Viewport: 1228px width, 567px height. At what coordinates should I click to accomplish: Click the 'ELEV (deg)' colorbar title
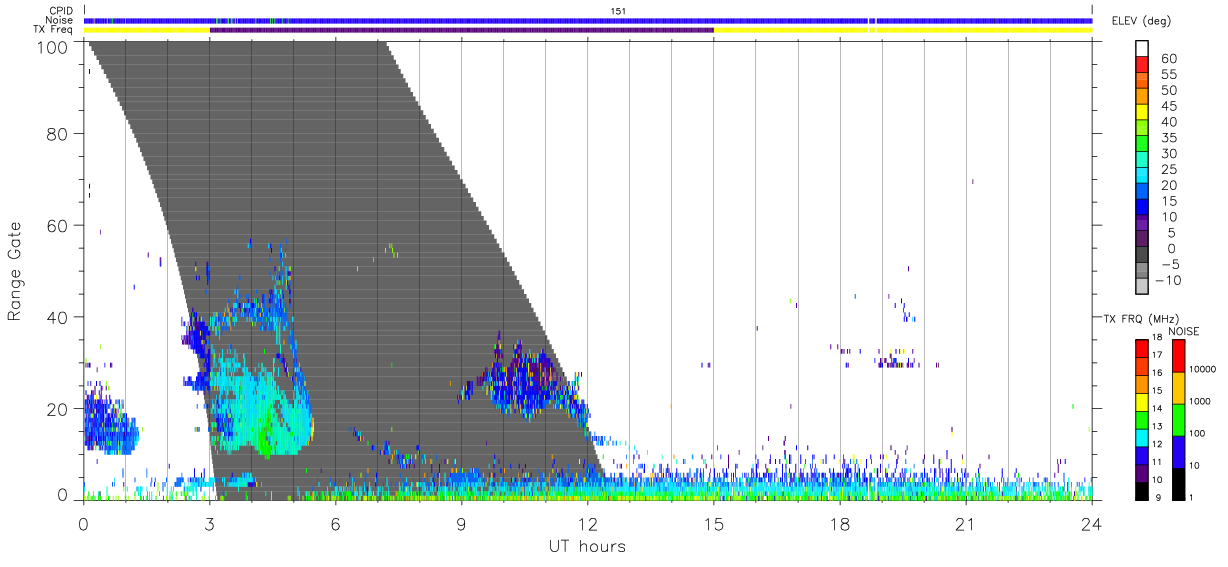coord(1141,21)
